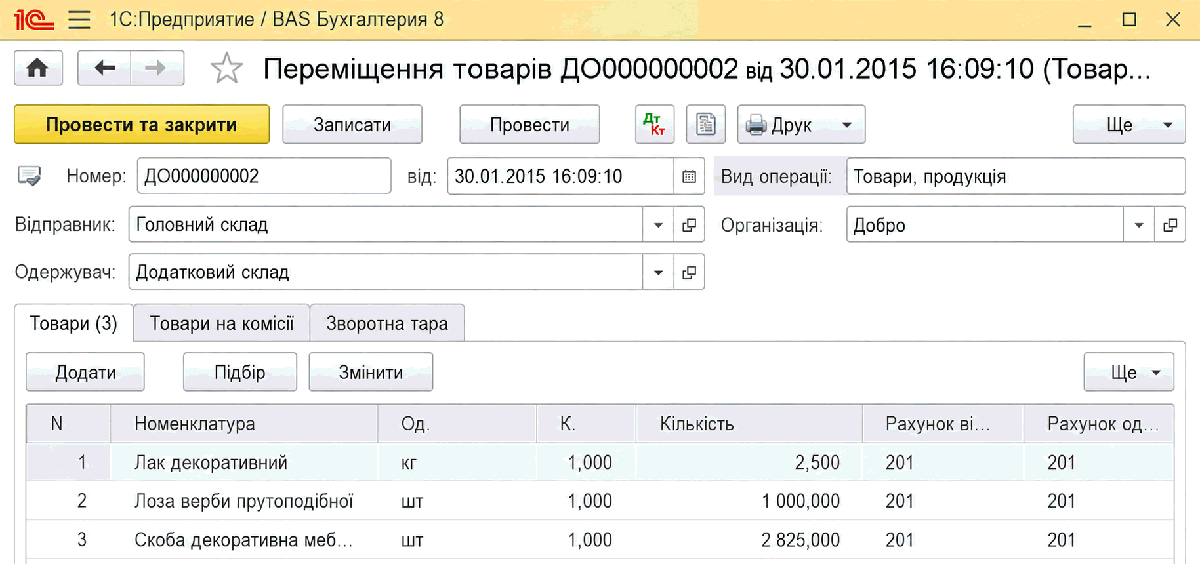
Task: Click Додатковий склад recipient field
Action: point(386,272)
